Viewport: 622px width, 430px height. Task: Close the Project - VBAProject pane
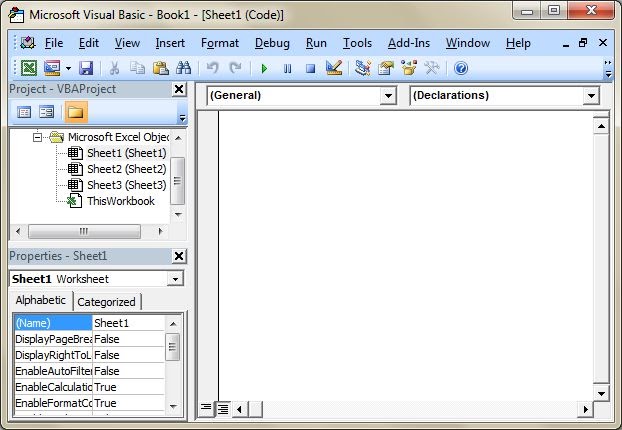coord(179,89)
